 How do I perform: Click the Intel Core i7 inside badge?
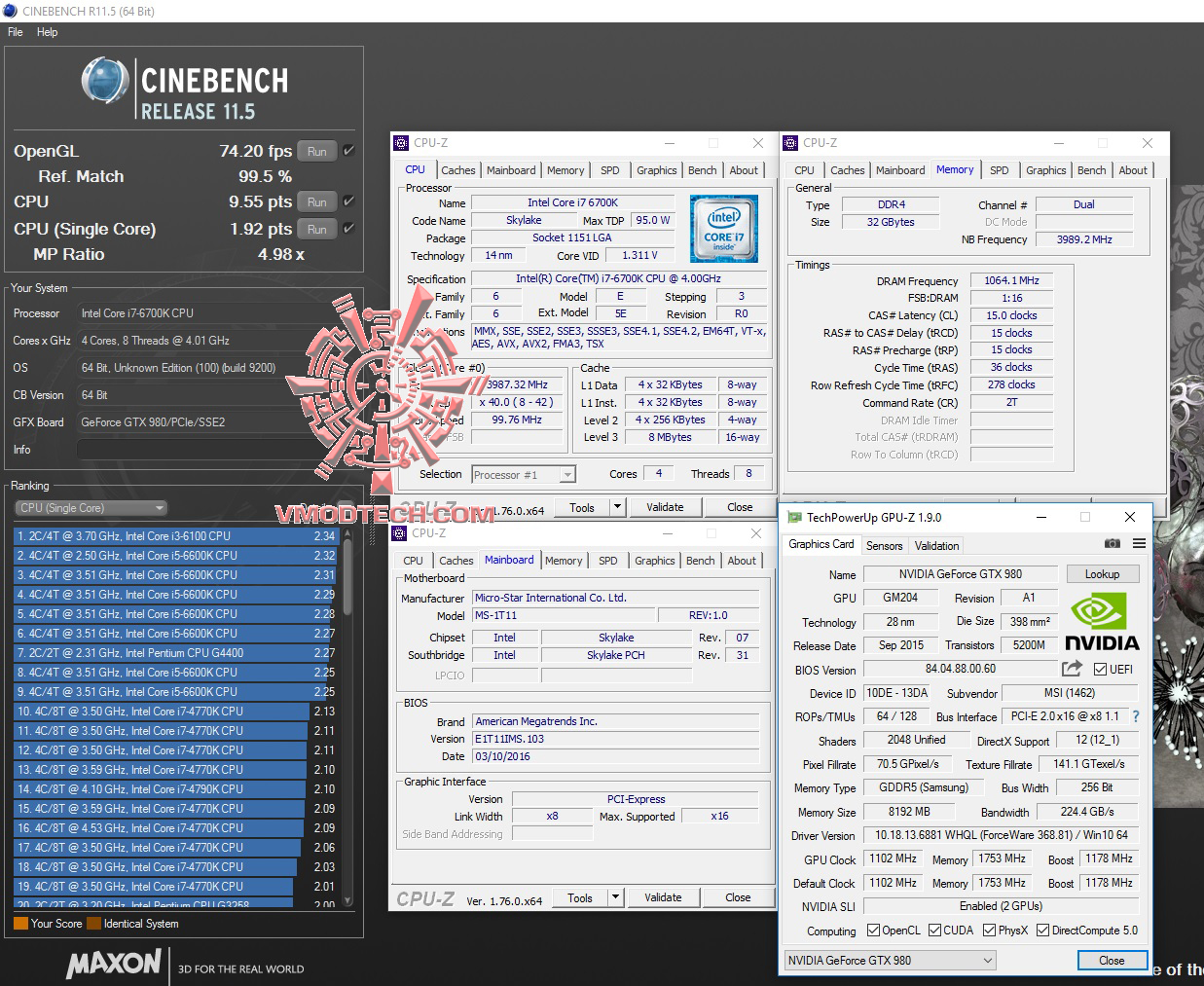coord(723,228)
